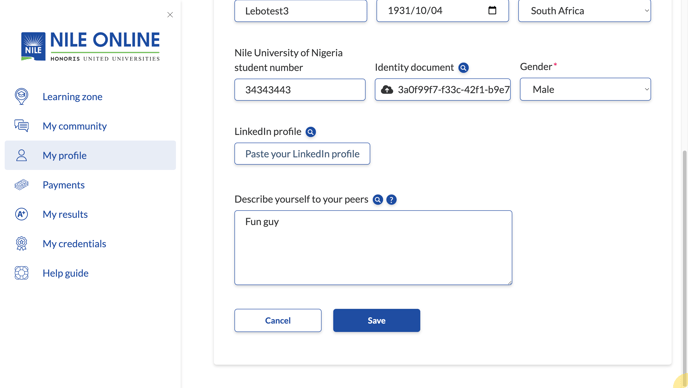Click the My profile person icon
Screen dimensions: 688x388
(22, 155)
